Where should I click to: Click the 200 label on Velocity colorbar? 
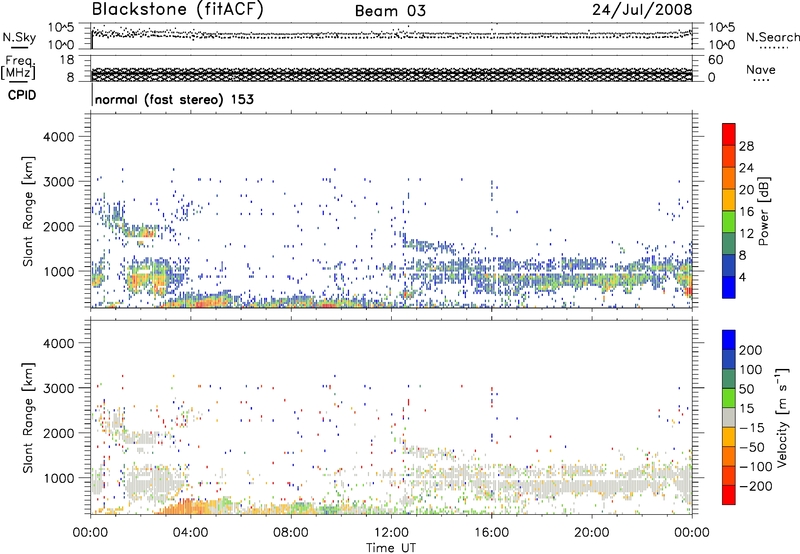point(751,350)
